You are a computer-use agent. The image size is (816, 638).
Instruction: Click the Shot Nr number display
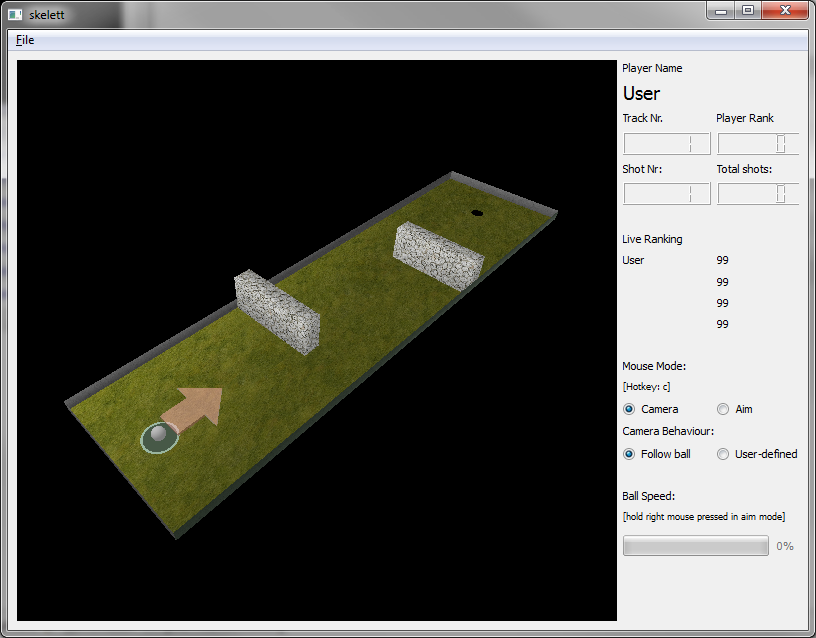click(666, 194)
